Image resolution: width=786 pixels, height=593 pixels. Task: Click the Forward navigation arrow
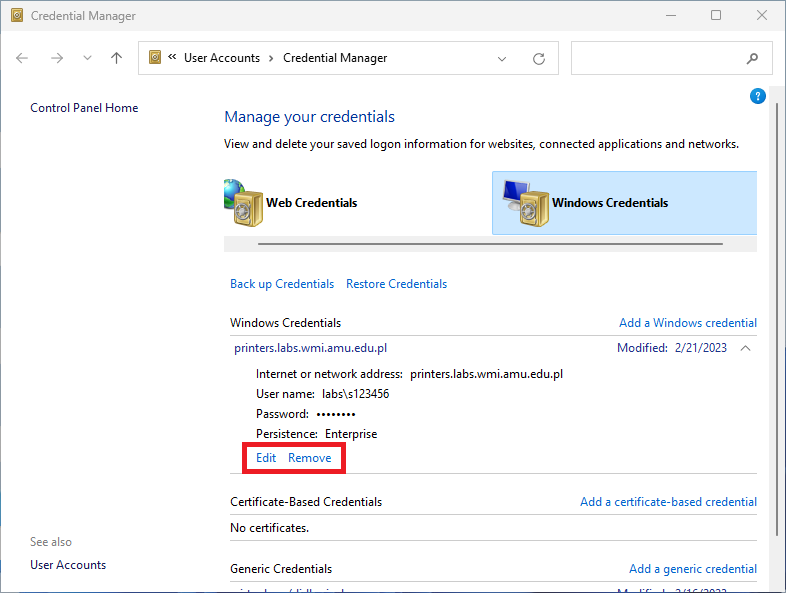pyautogui.click(x=57, y=58)
